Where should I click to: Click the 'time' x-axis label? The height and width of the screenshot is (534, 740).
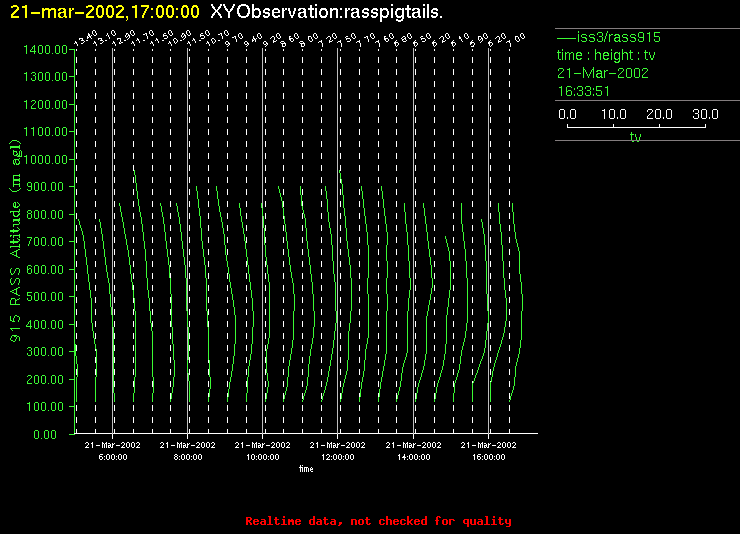[306, 468]
